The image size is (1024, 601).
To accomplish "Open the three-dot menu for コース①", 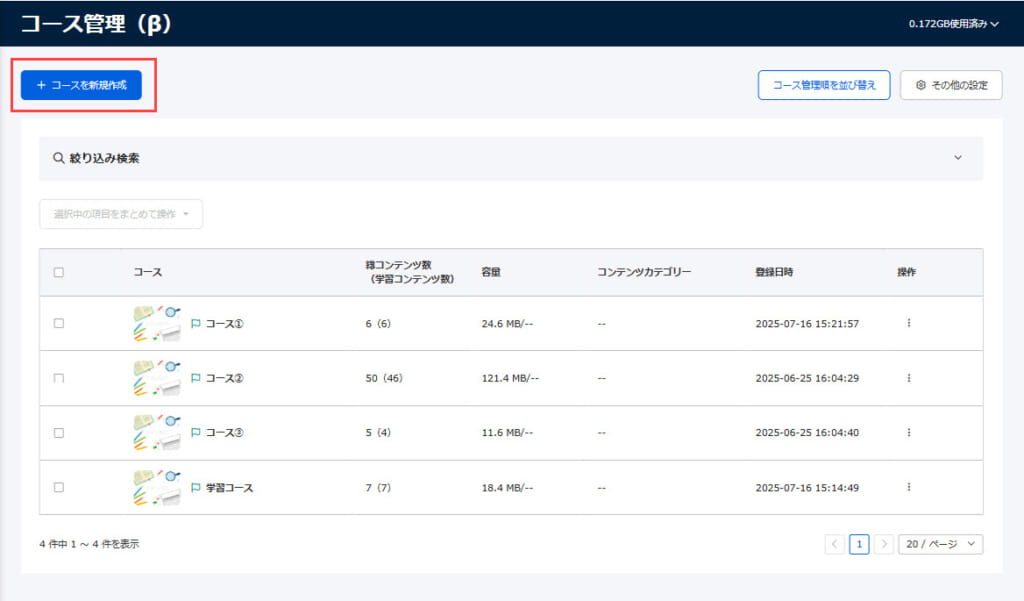I will (908, 323).
